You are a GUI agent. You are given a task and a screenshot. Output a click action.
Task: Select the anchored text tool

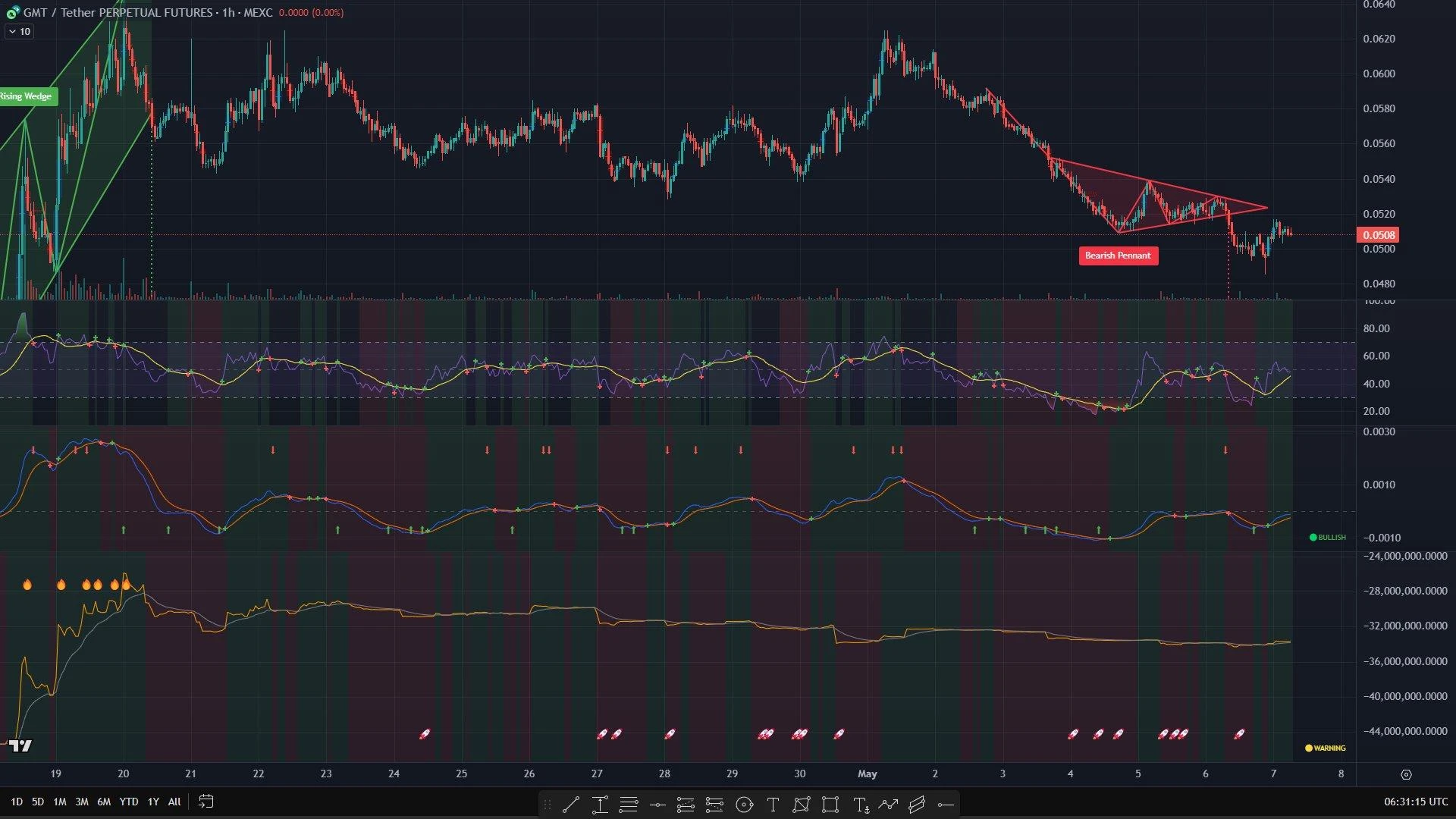click(x=861, y=805)
